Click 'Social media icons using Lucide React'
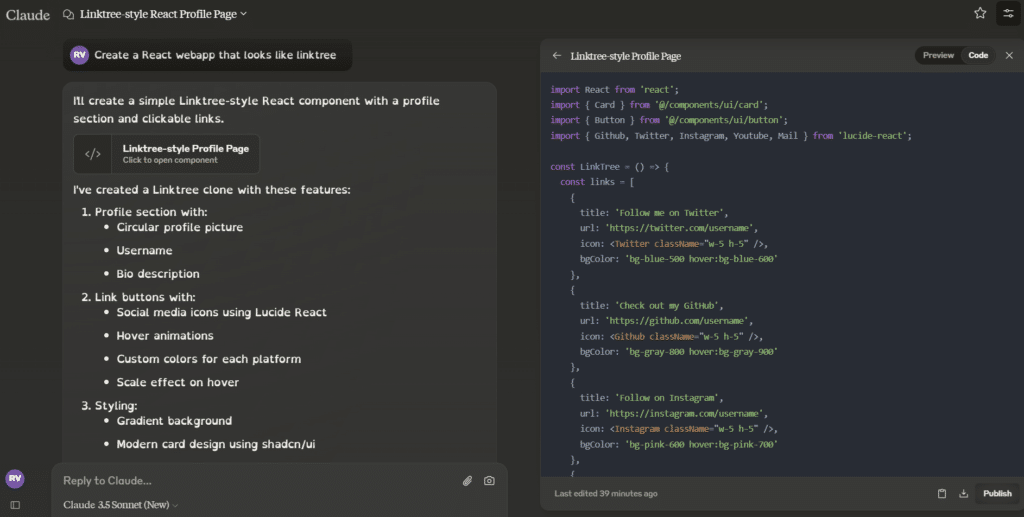Screen dimensions: 1024x517 pos(221,313)
